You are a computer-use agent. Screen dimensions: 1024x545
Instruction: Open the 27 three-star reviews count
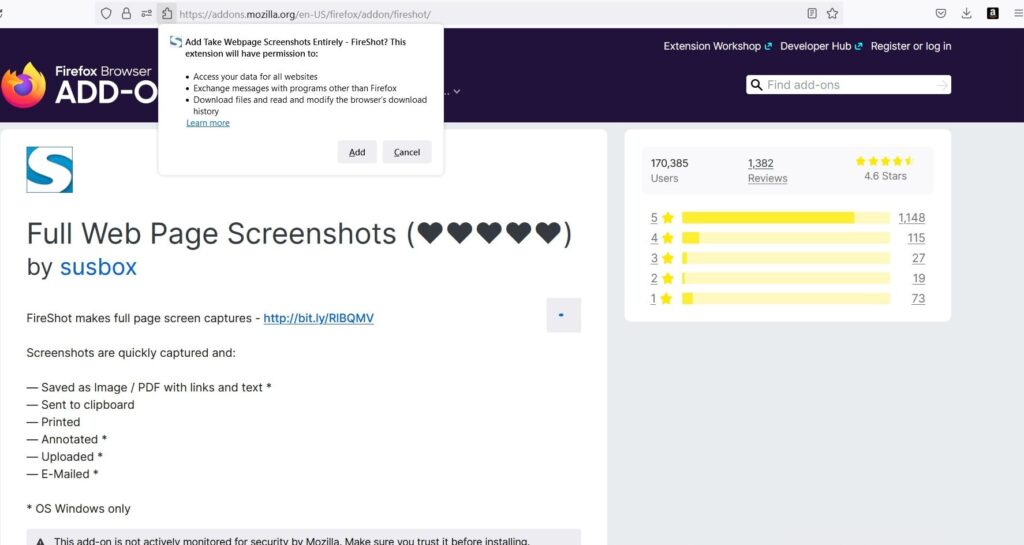918,258
